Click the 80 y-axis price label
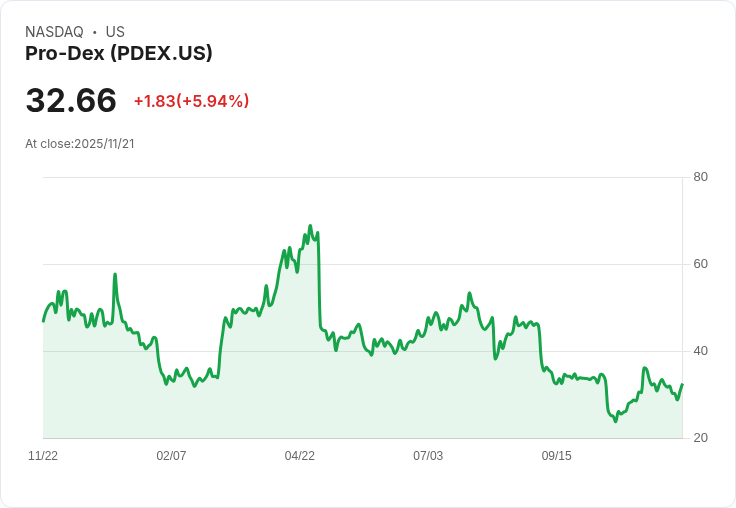Image resolution: width=736 pixels, height=508 pixels. click(x=700, y=177)
